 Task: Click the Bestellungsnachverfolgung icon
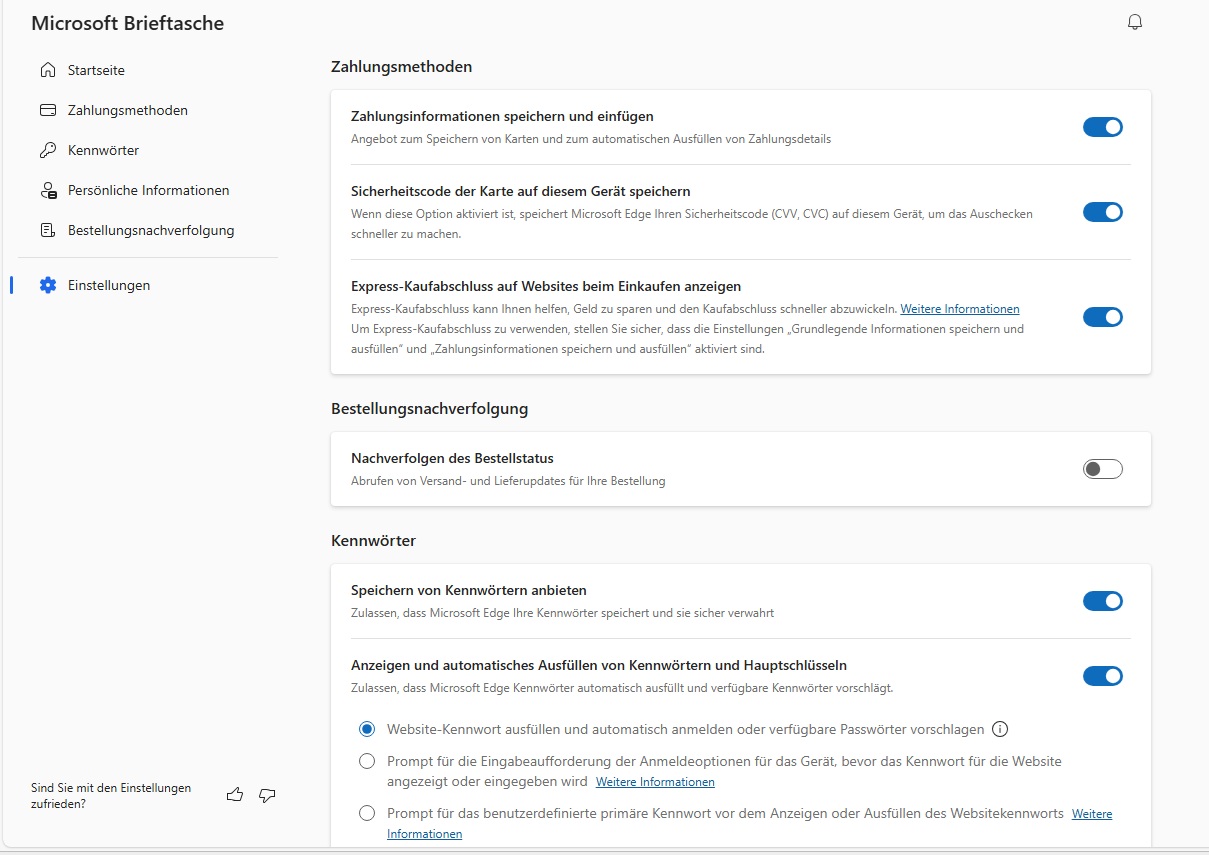coord(47,230)
